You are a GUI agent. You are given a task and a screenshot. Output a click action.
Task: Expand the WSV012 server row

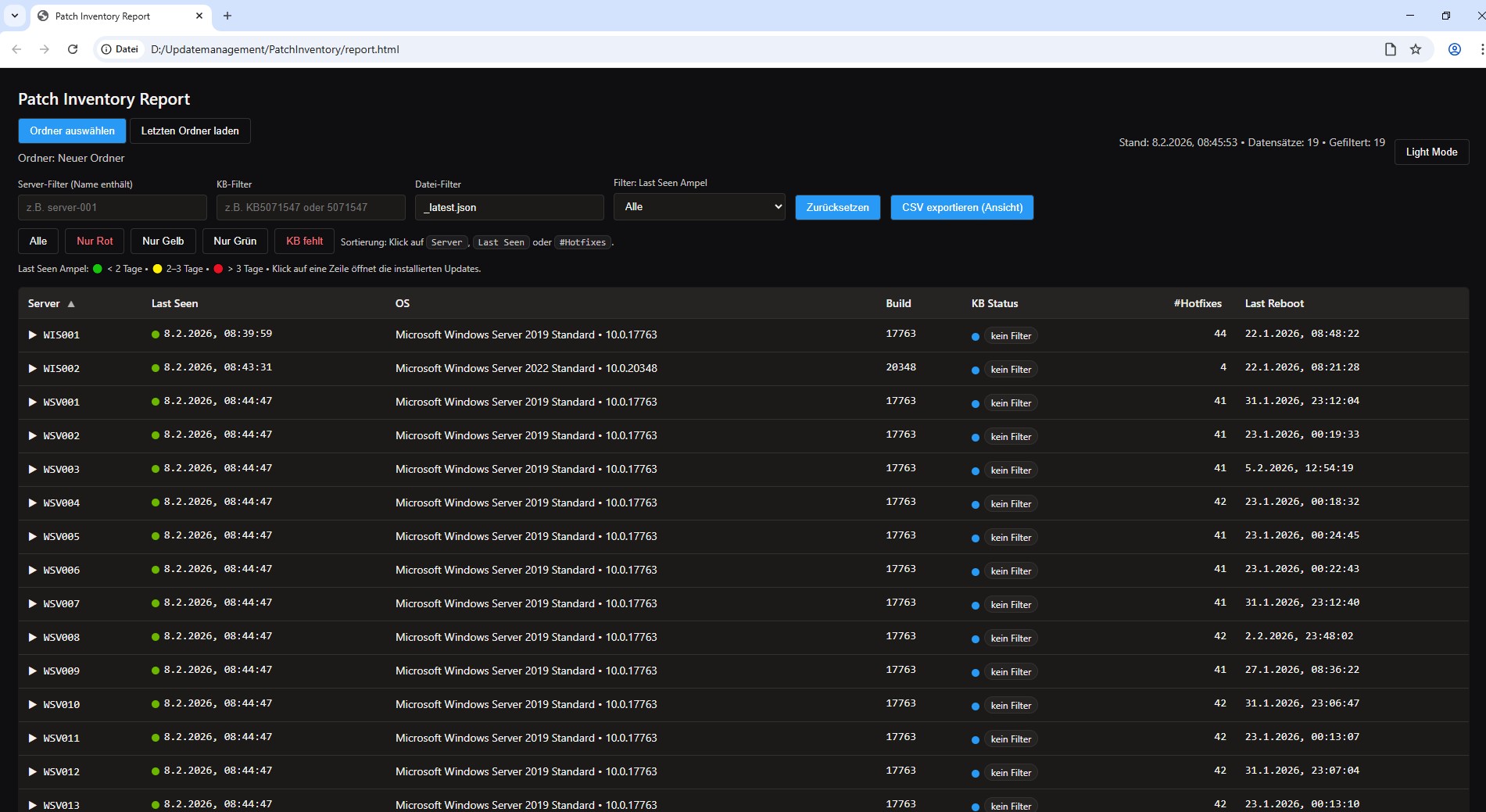coord(33,771)
